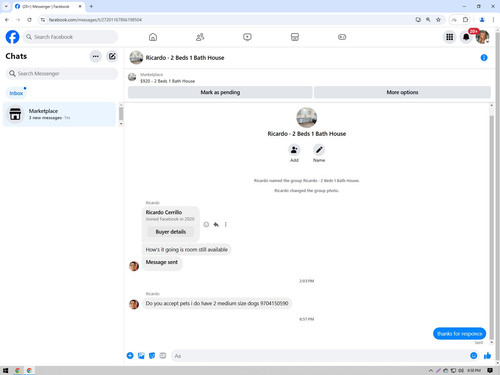Click More options button

402,92
